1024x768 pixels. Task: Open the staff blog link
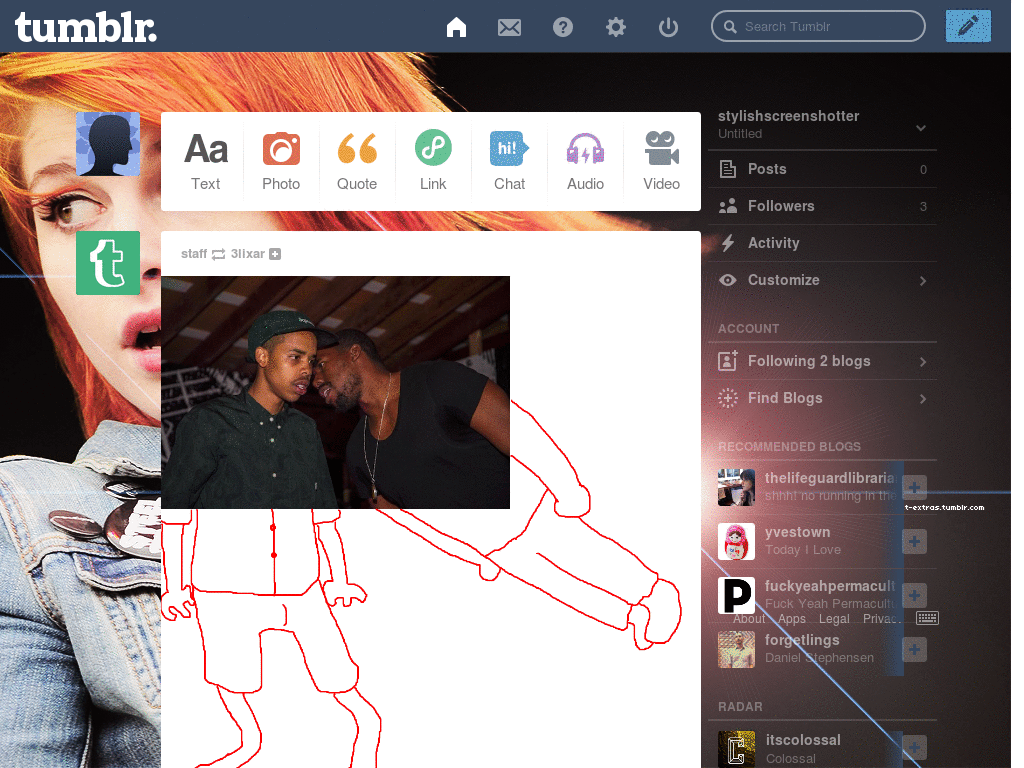pos(194,253)
